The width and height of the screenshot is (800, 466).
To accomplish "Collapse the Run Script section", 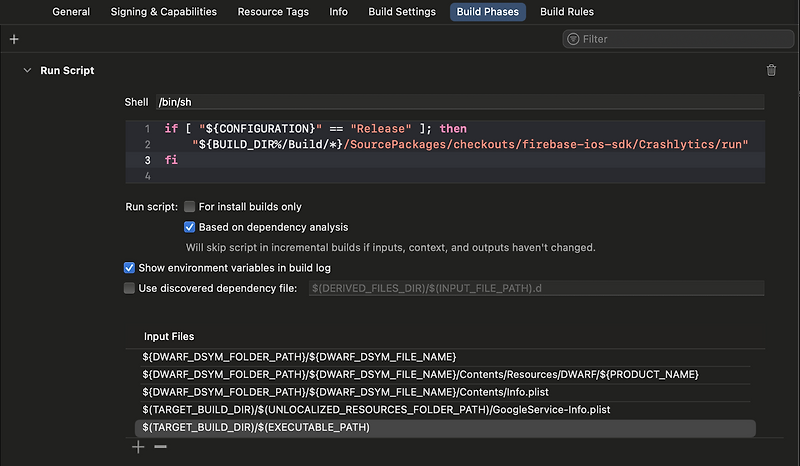I will tap(26, 71).
